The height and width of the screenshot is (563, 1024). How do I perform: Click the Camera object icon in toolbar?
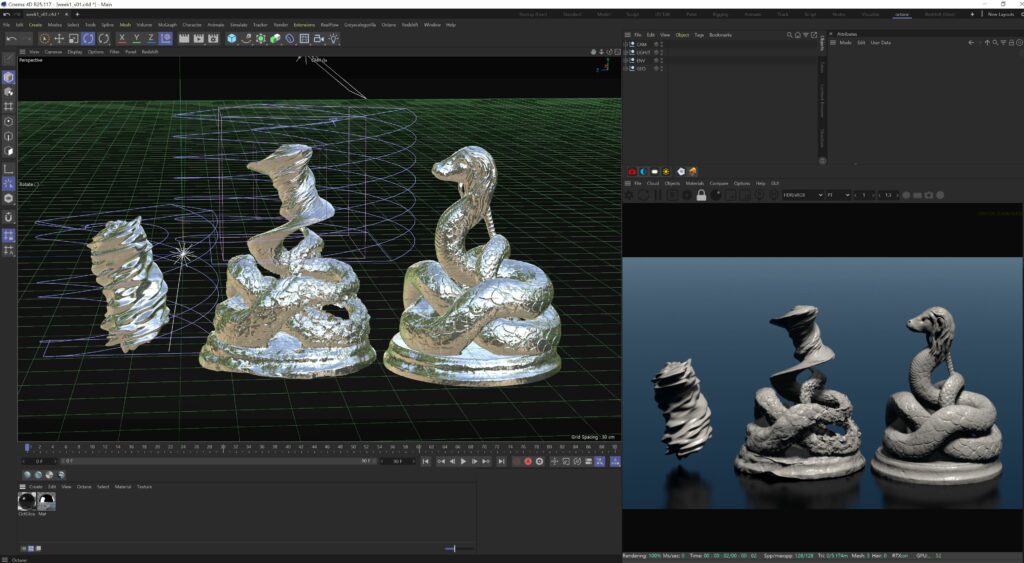[x=319, y=39]
